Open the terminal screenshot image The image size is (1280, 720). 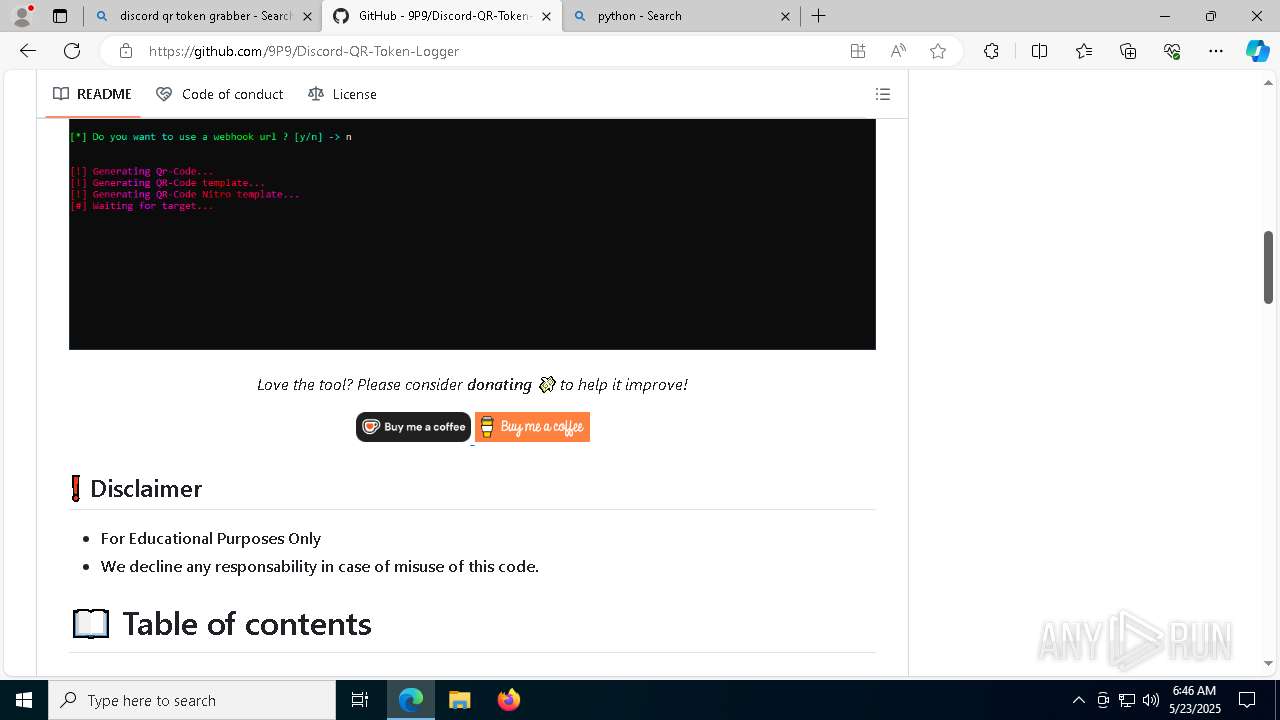coord(472,234)
